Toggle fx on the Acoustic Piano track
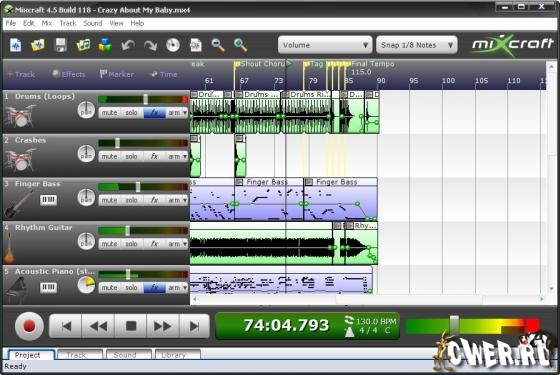560x375 pixels. tap(154, 288)
